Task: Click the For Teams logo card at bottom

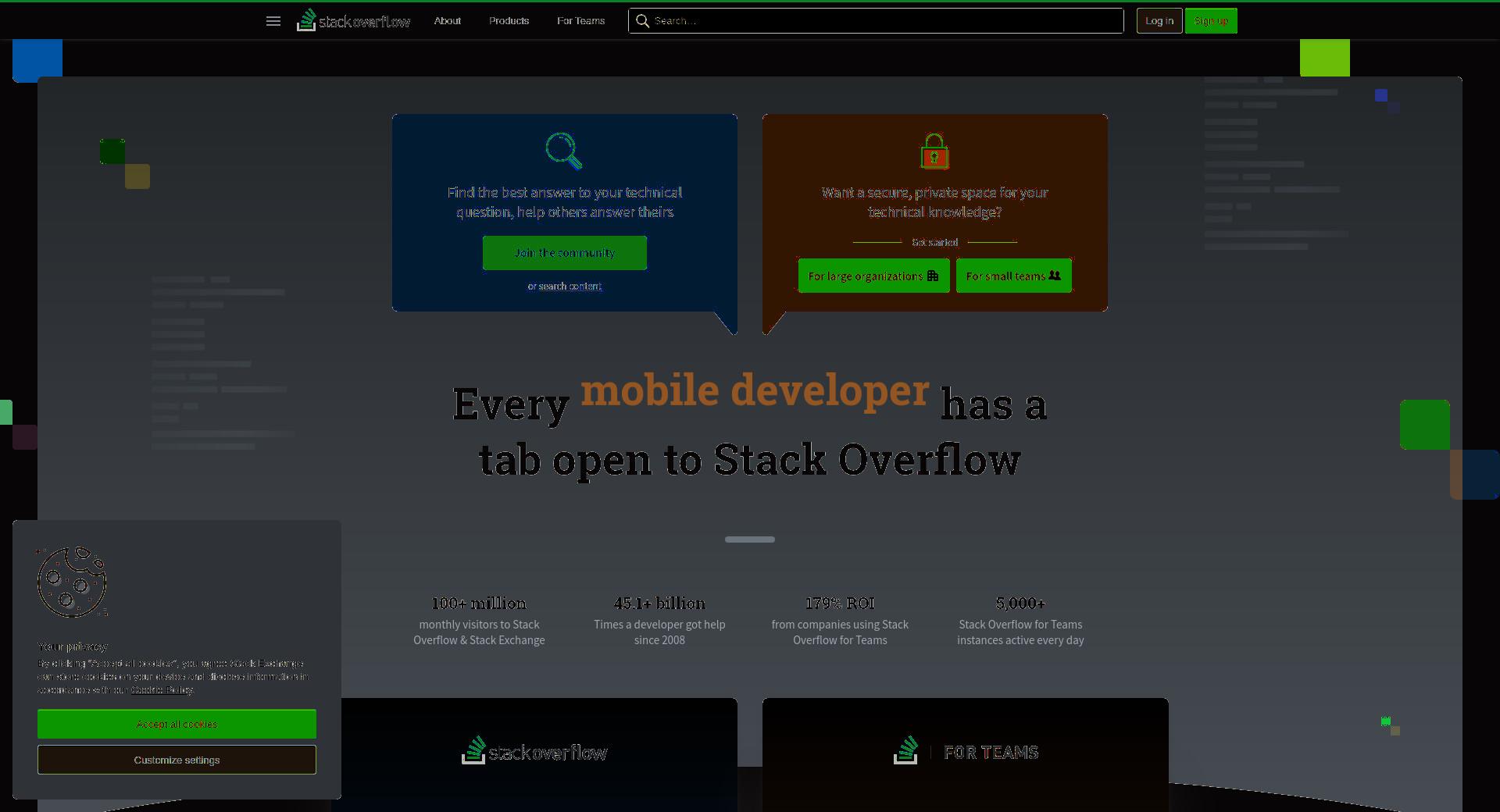Action: (x=966, y=752)
